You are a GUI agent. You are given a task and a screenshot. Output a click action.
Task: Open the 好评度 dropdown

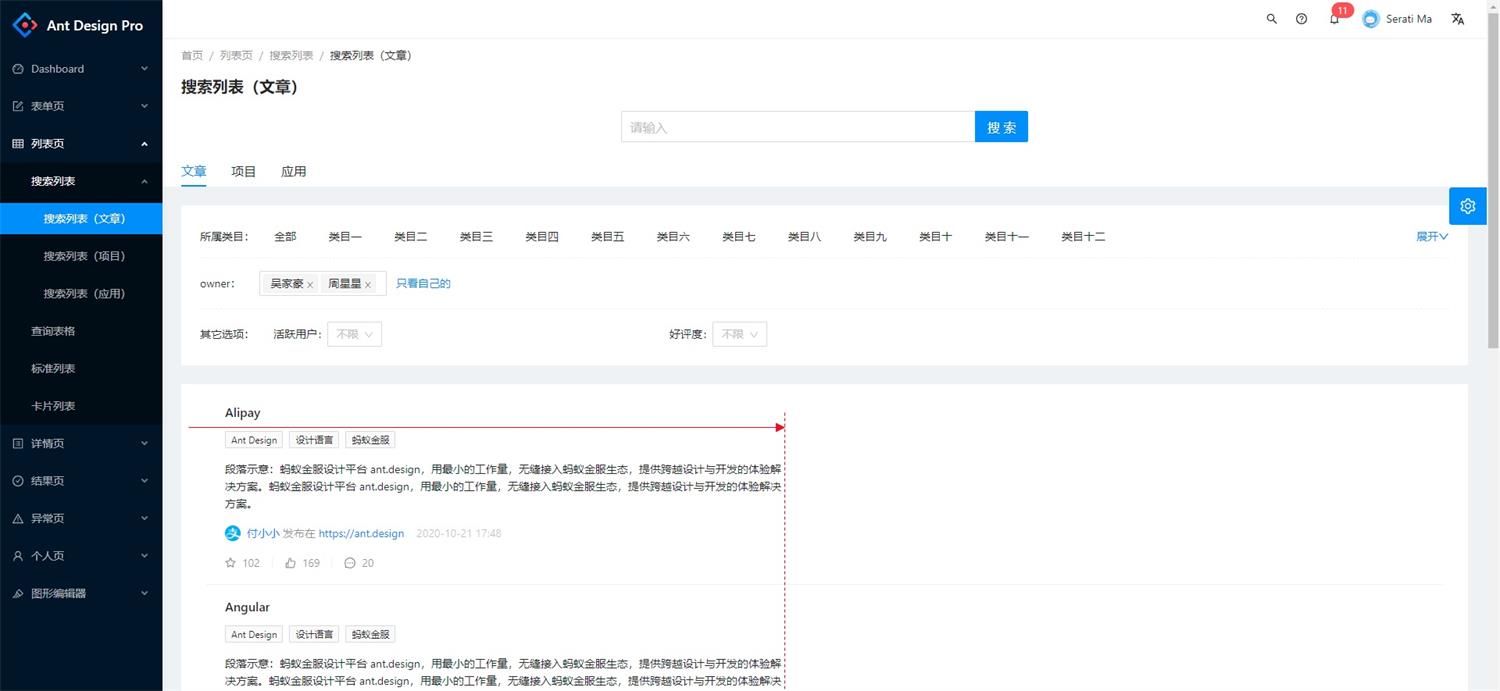point(739,334)
